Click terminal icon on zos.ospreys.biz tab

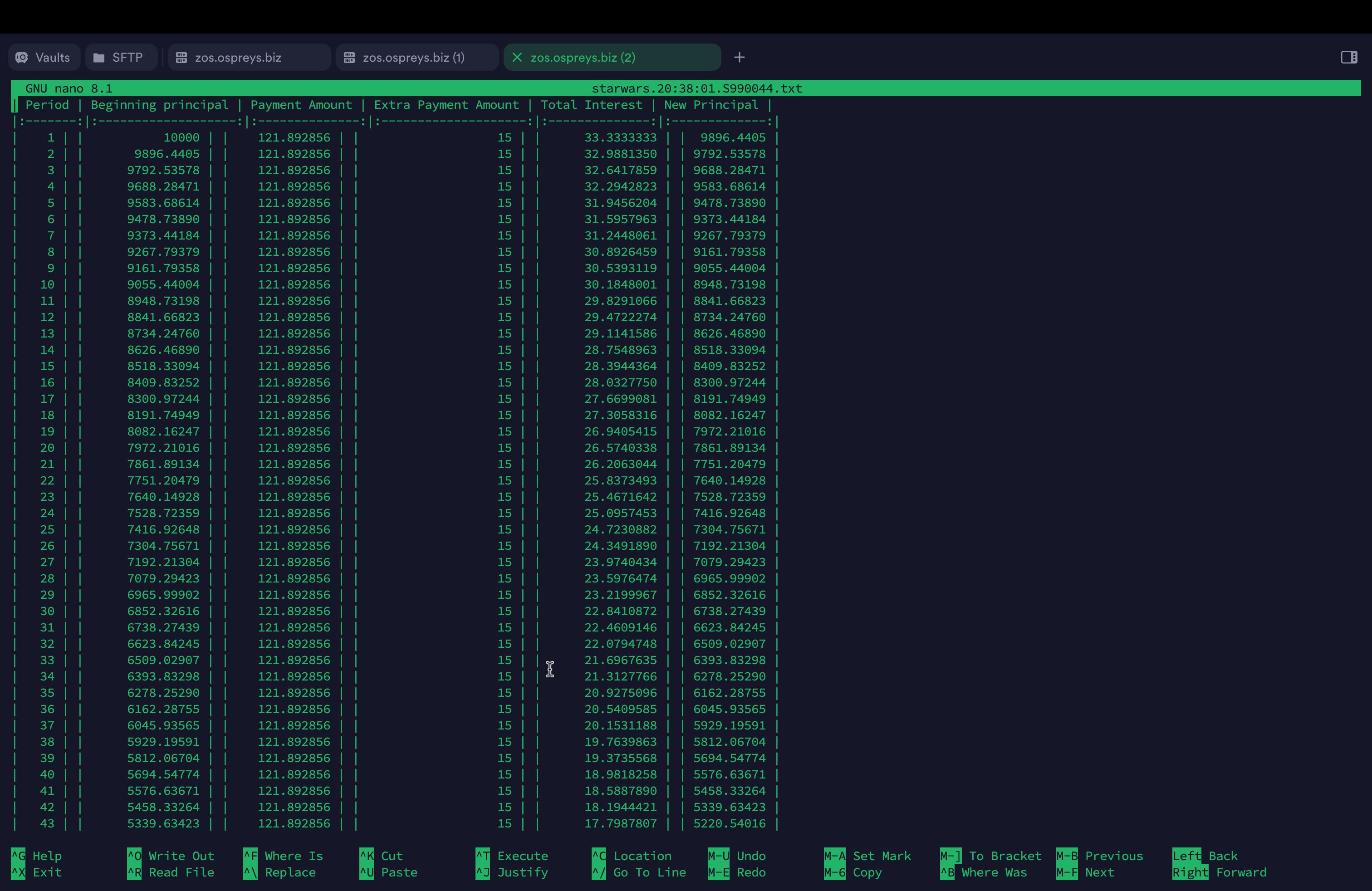click(181, 58)
